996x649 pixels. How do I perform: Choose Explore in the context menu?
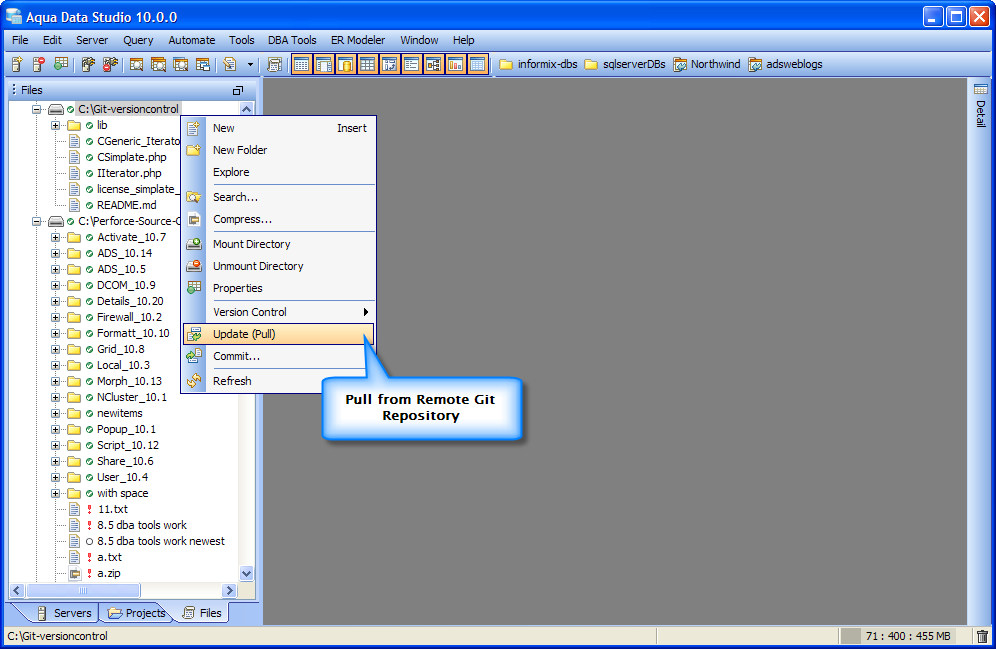(279, 172)
